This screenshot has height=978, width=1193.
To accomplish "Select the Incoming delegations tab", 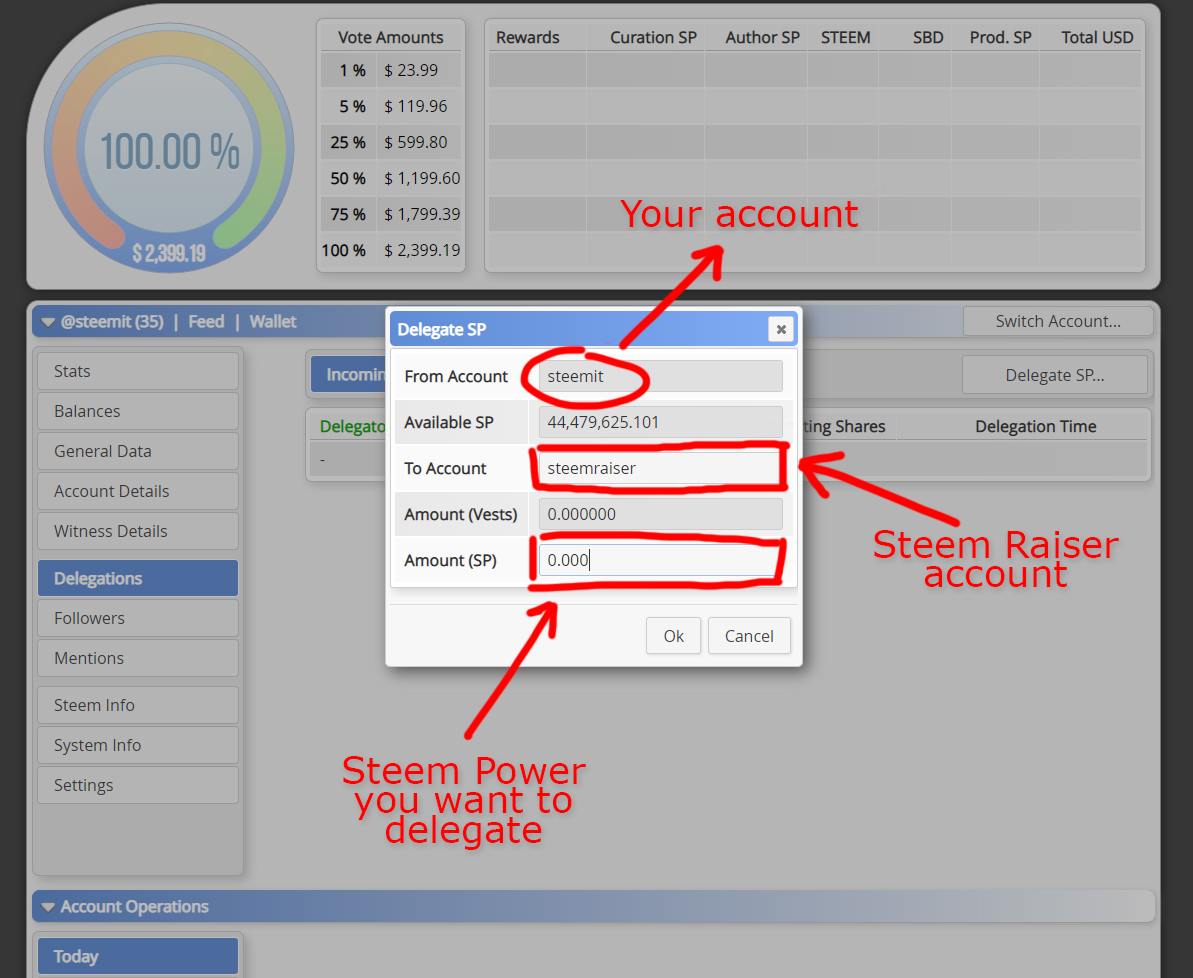I will (350, 374).
